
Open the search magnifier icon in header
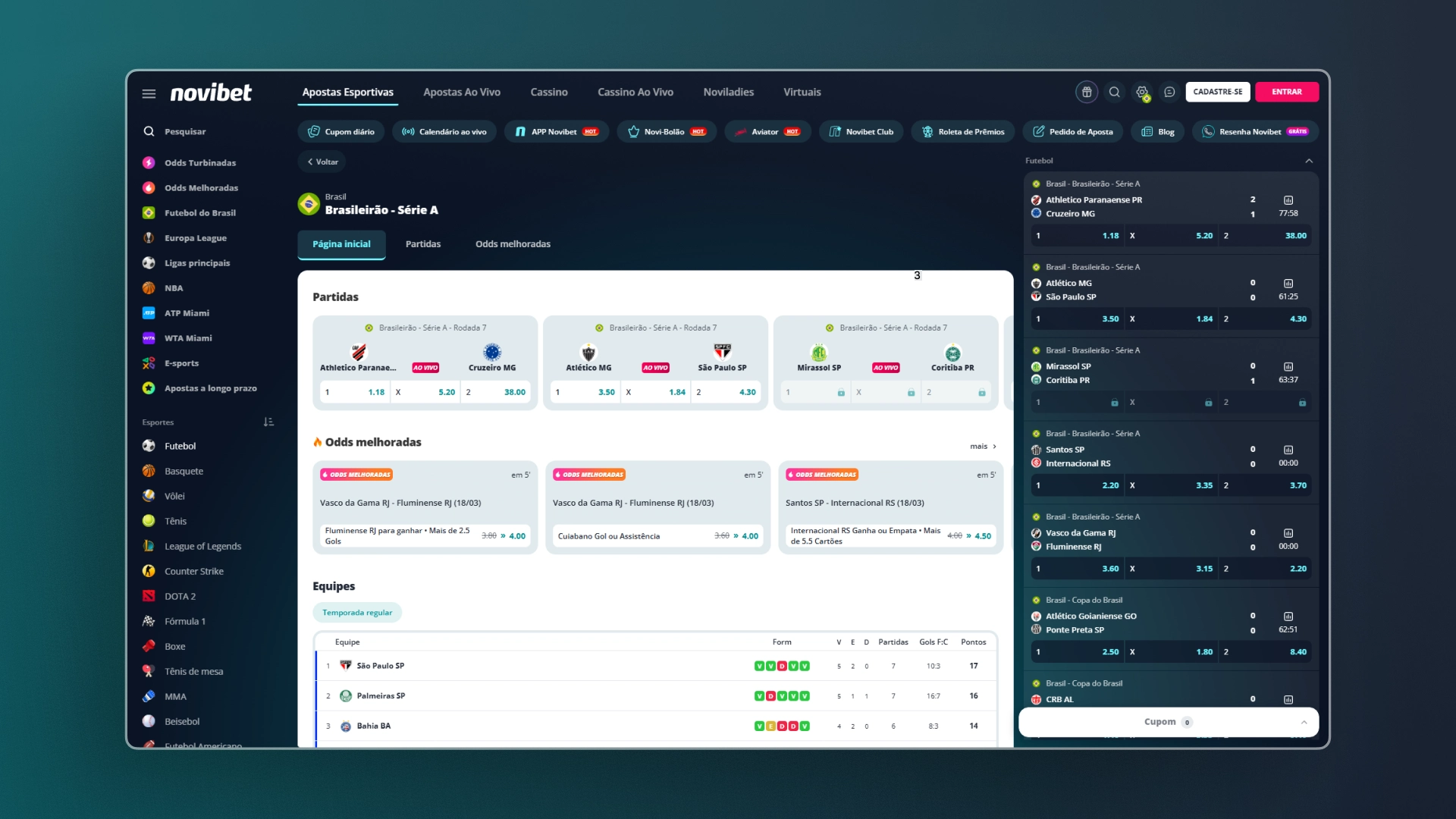[1114, 92]
